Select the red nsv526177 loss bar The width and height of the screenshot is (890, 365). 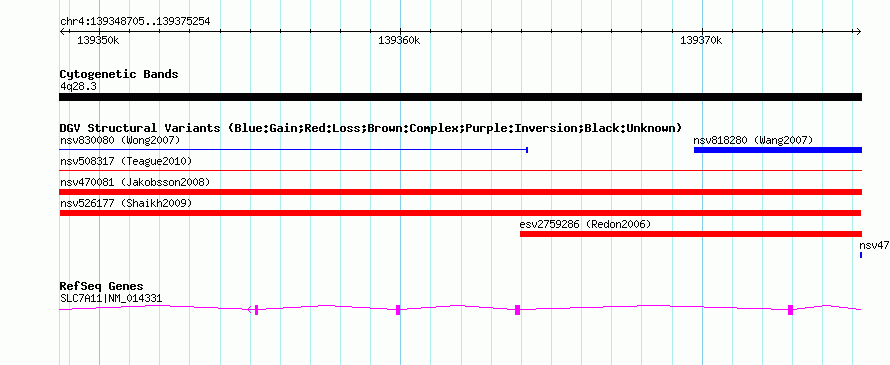click(460, 213)
